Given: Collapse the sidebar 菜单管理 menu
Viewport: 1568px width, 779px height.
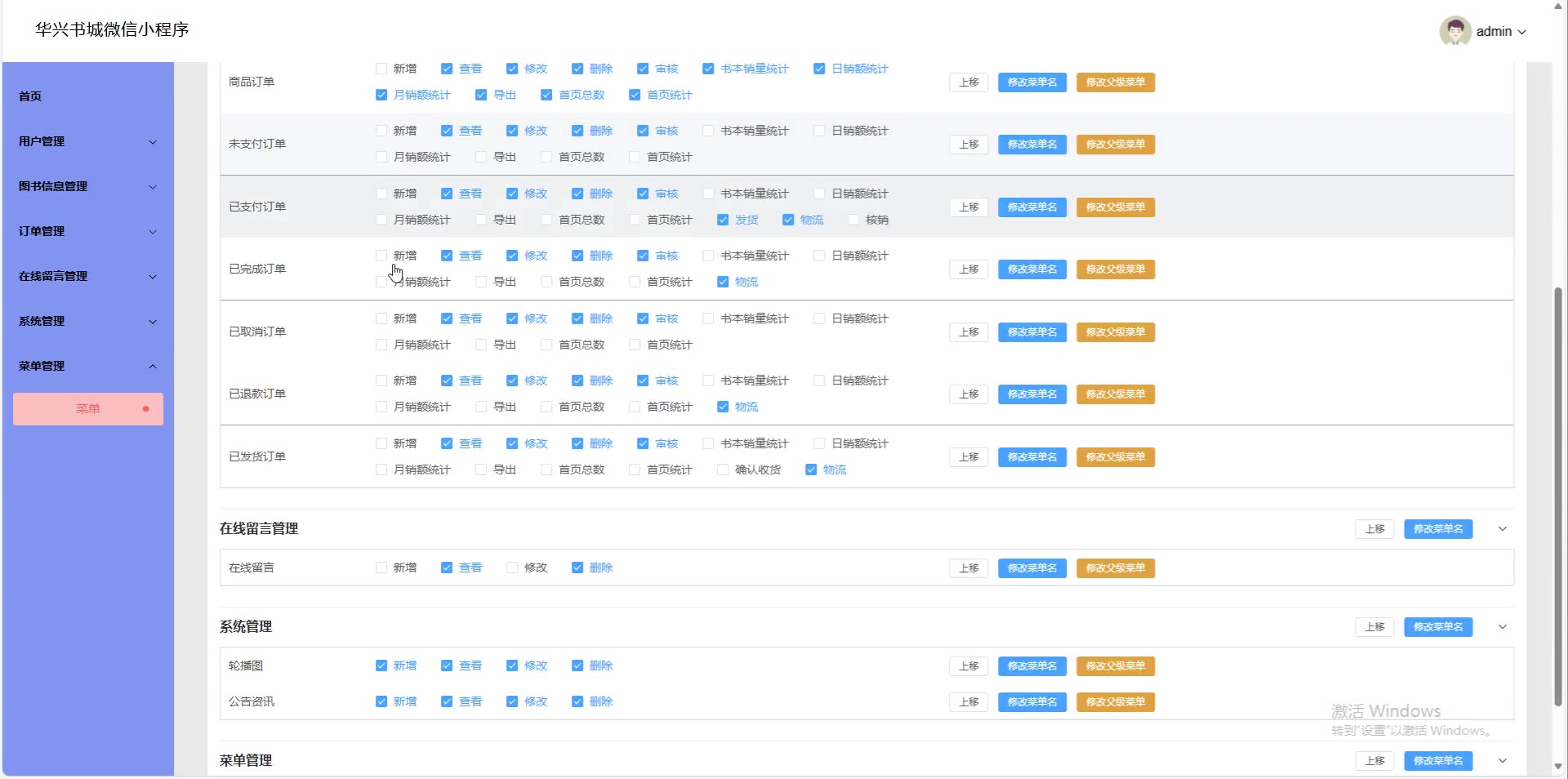Looking at the screenshot, I should tap(88, 366).
